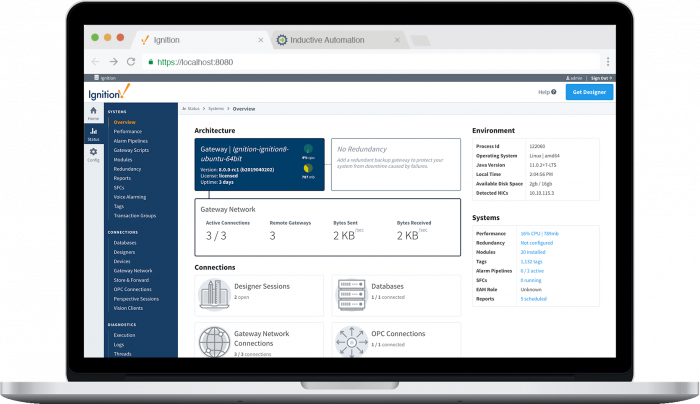This screenshot has width=700, height=404.
Task: Click the address bar URL field
Action: coord(371,62)
